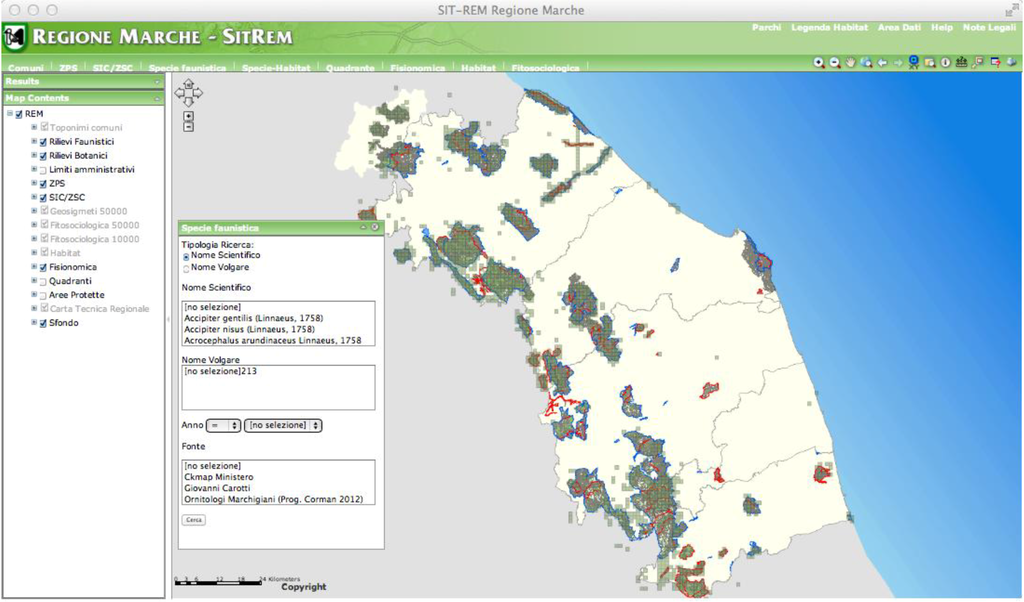Select the identify info tool
Screen dimensions: 1024x602
tap(945, 62)
